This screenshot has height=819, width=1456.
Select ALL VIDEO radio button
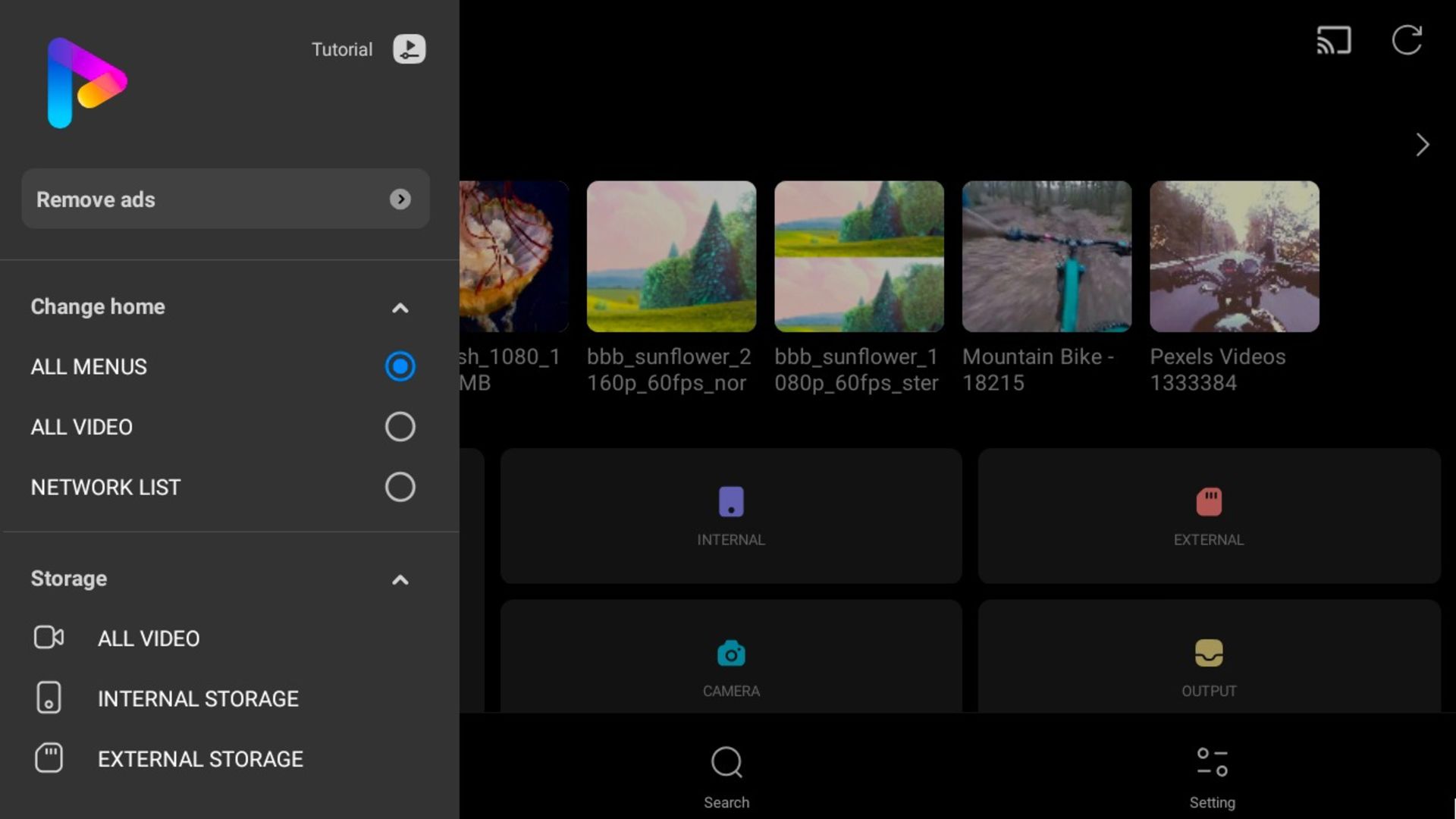click(x=399, y=426)
